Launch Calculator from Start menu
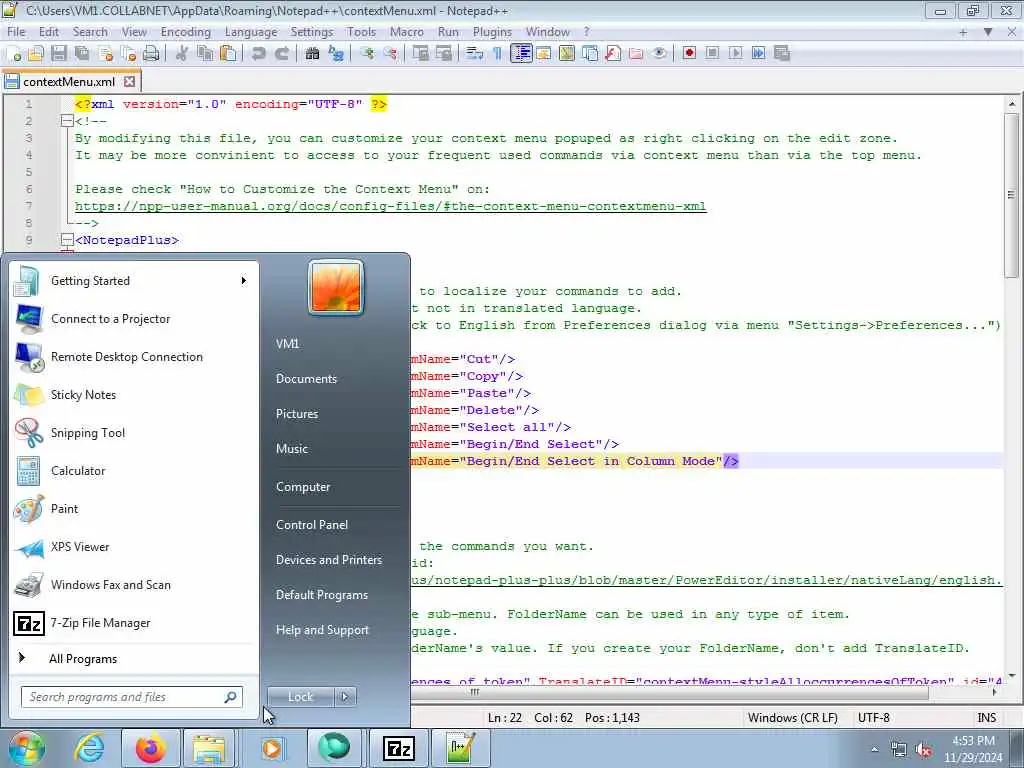The width and height of the screenshot is (1024, 768). (x=134, y=471)
